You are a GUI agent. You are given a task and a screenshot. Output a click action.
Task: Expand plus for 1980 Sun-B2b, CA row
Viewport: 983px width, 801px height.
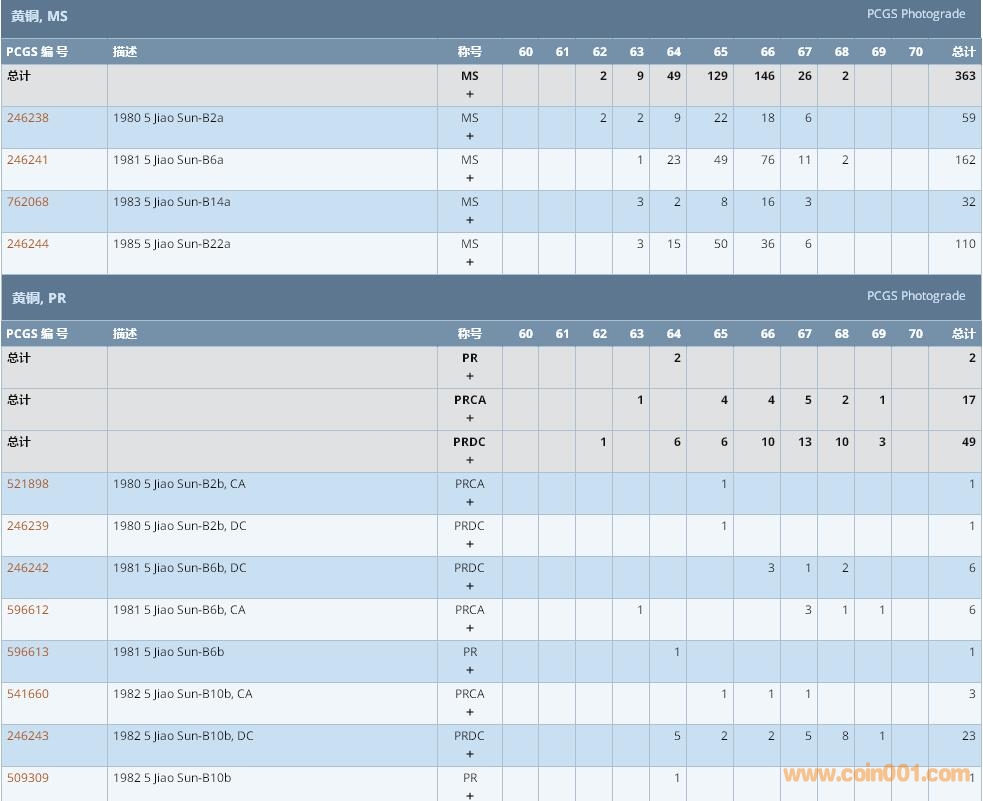click(470, 503)
